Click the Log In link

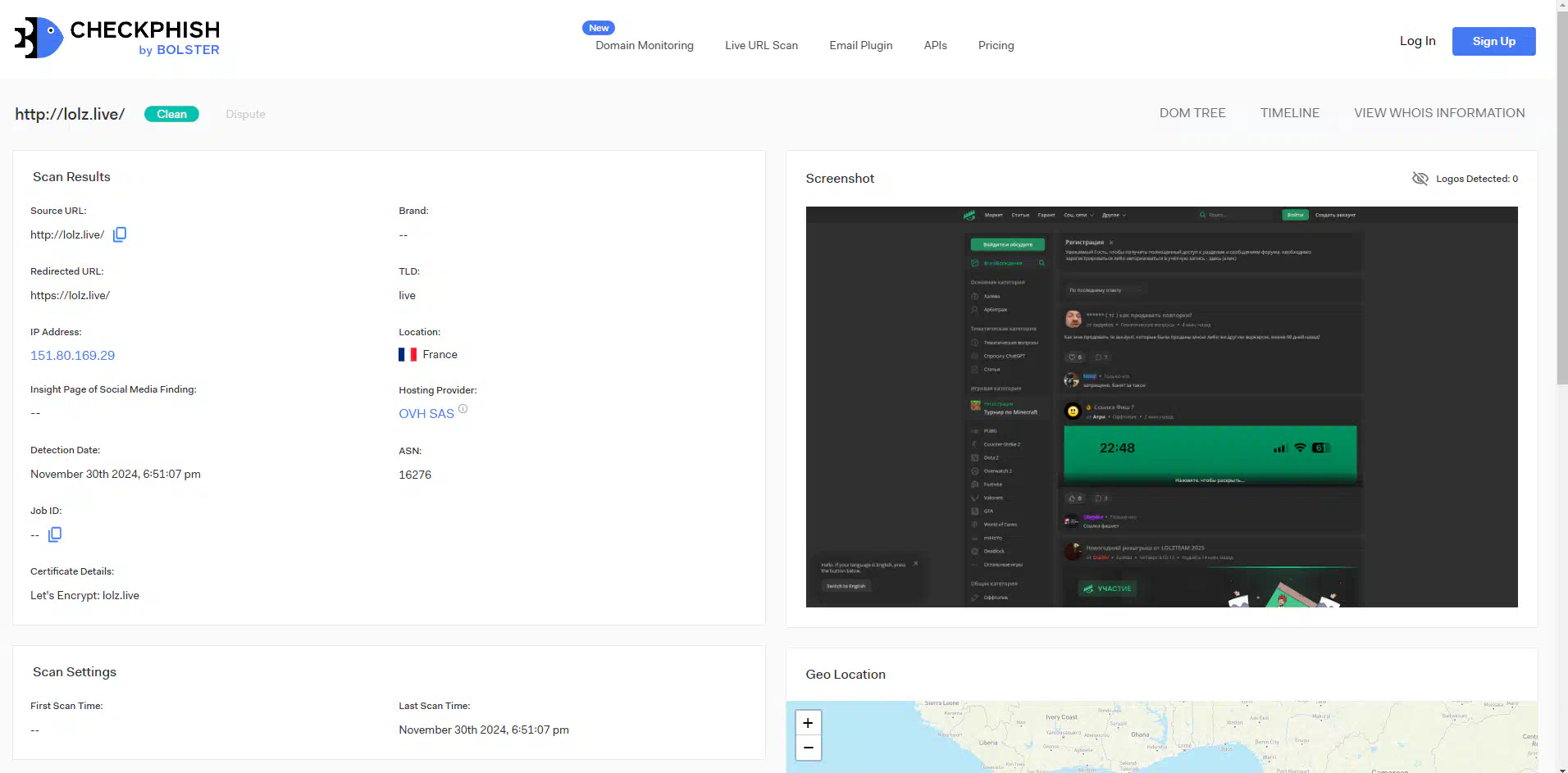[x=1417, y=41]
